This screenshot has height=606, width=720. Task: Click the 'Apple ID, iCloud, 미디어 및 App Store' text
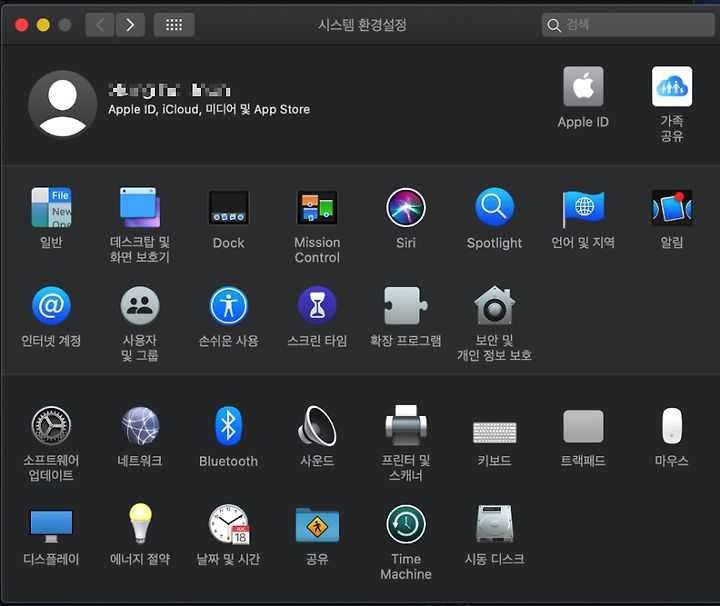pyautogui.click(x=209, y=109)
